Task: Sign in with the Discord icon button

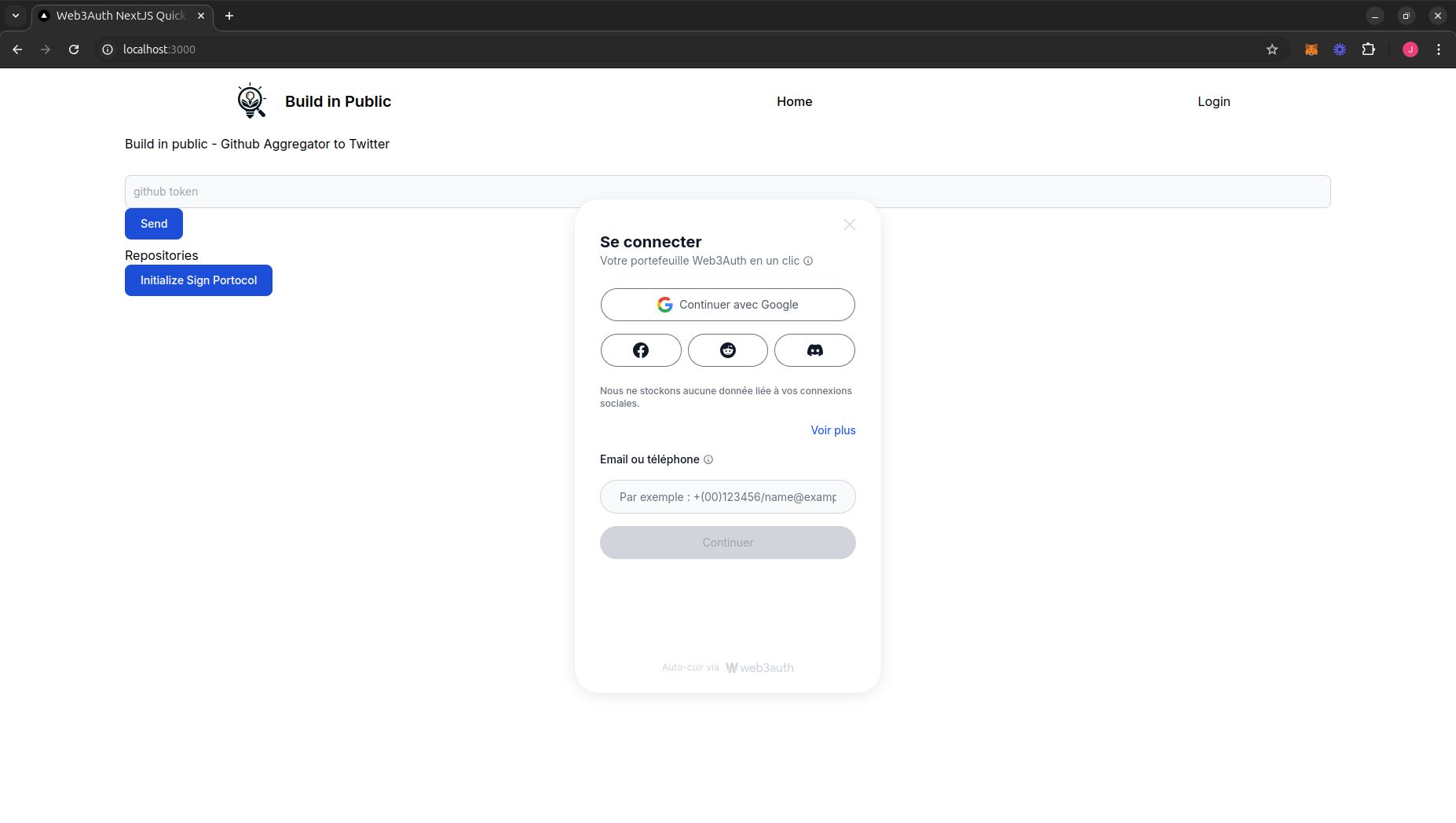Action: tap(814, 350)
